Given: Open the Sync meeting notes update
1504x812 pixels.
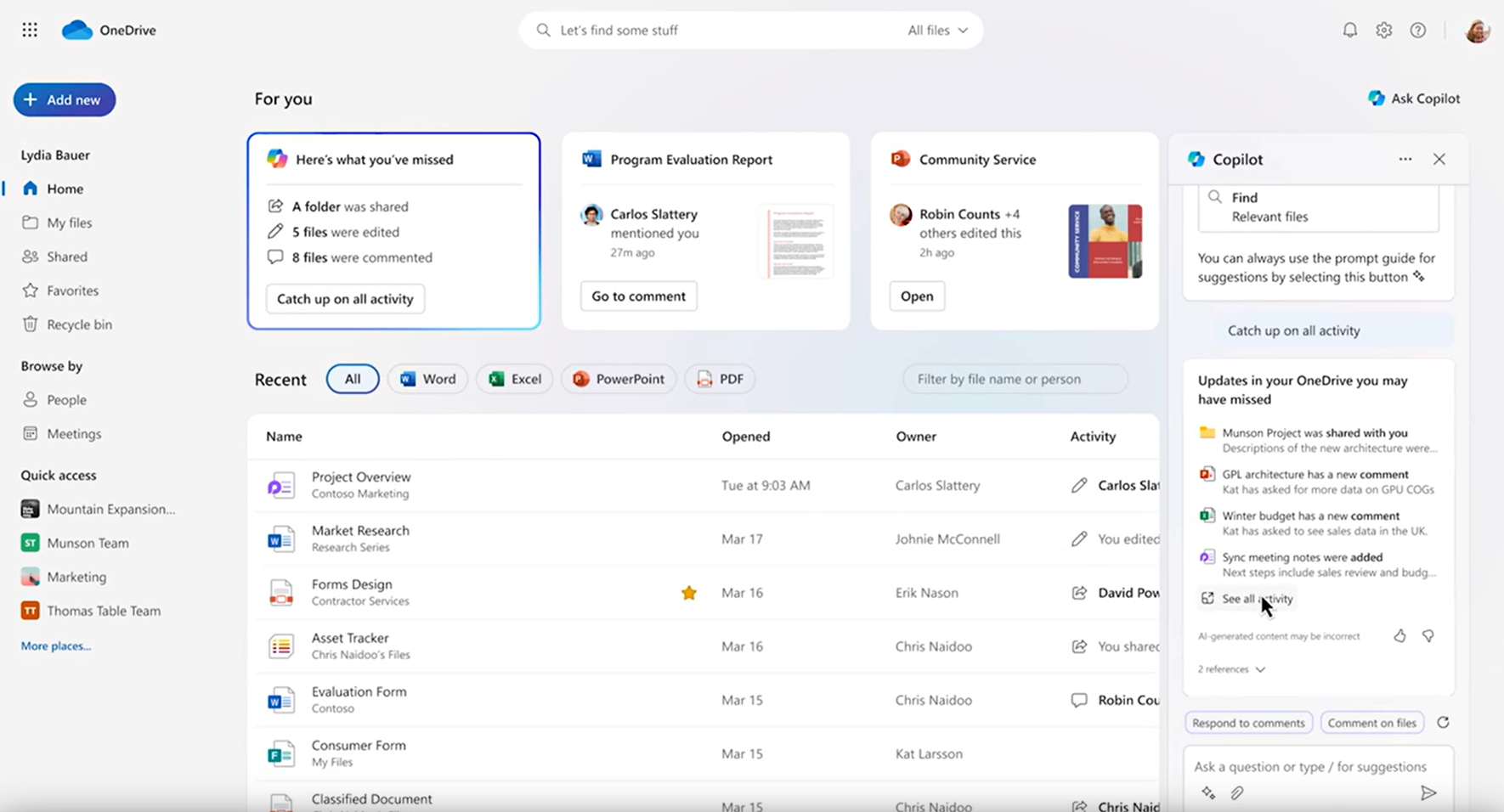Looking at the screenshot, I should tap(1318, 565).
